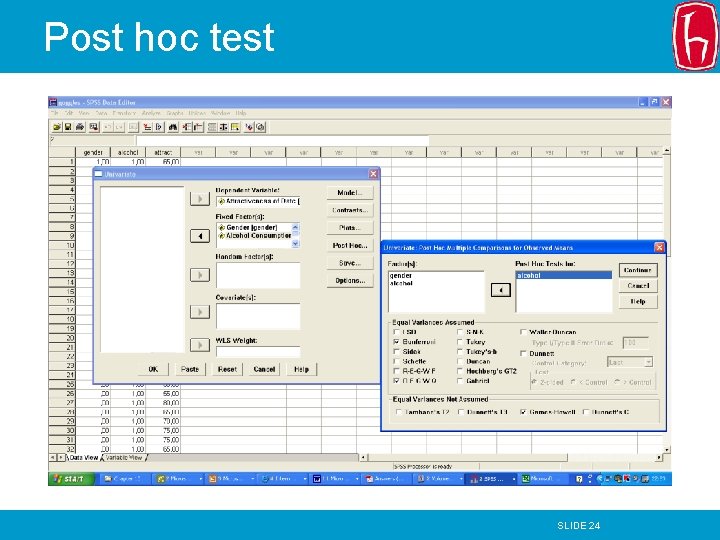Click arrow button next to Dependent Variable
Screen dimensions: 720x540
[200, 199]
